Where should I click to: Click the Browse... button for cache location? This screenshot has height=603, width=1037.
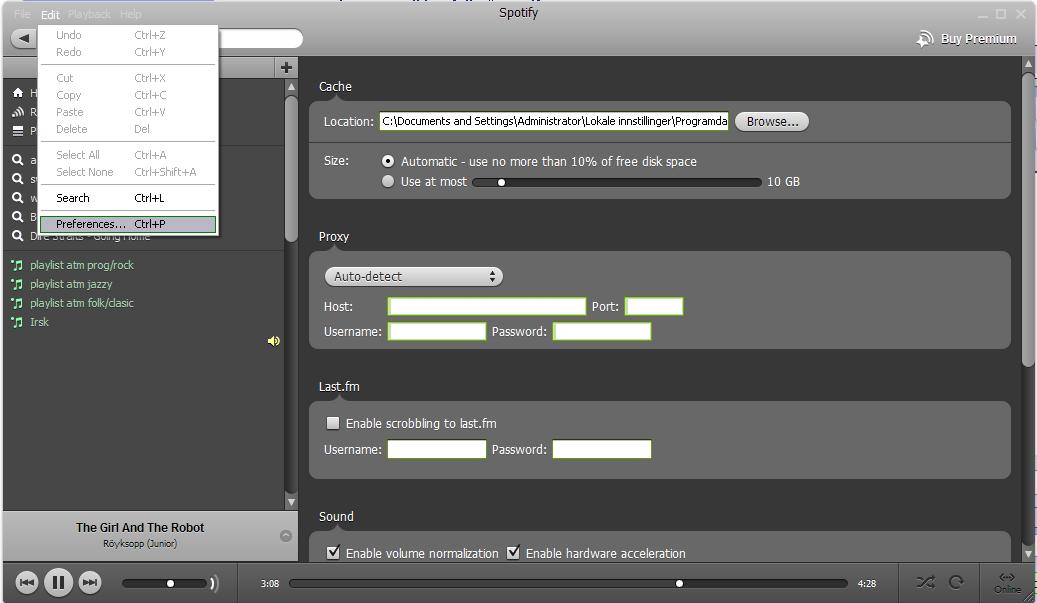pos(772,122)
